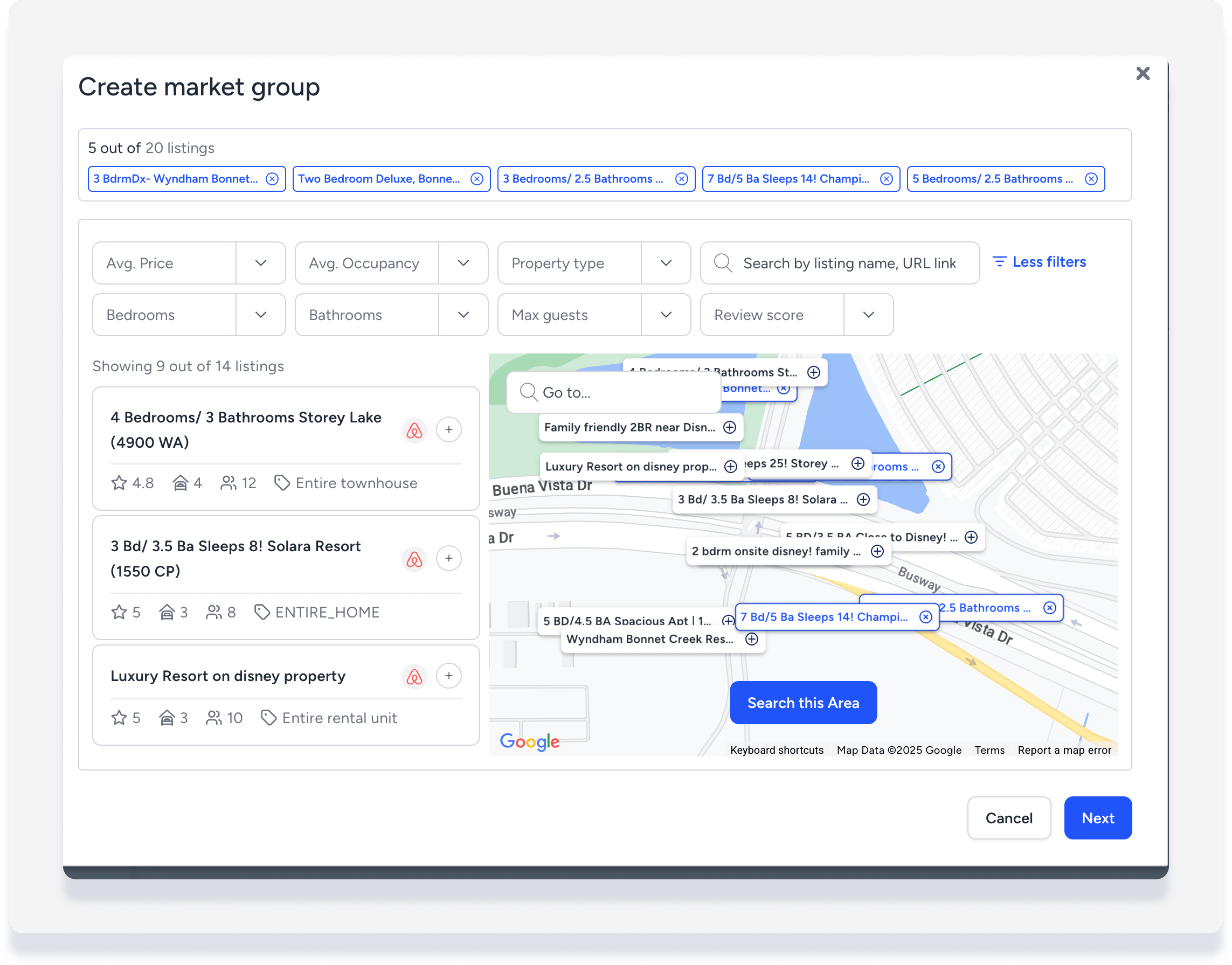This screenshot has width=1232, height=965.
Task: Remove the 3 BdrmDx- Wyndham Bonnet chip
Action: click(272, 179)
